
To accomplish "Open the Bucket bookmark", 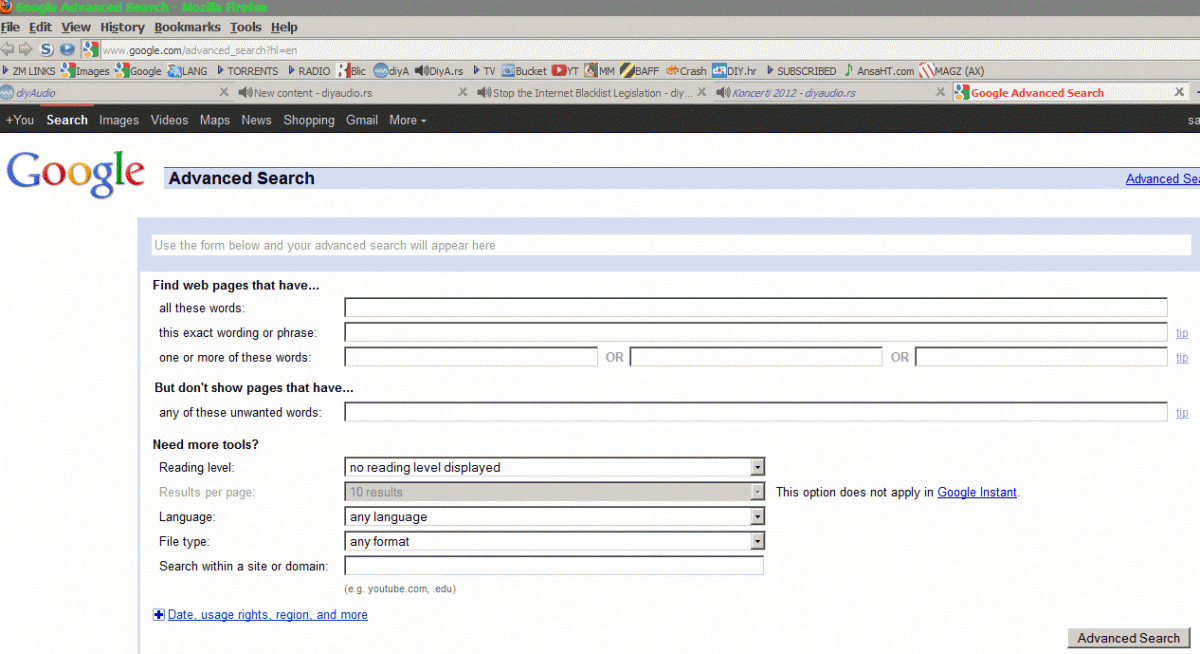I will pyautogui.click(x=524, y=71).
